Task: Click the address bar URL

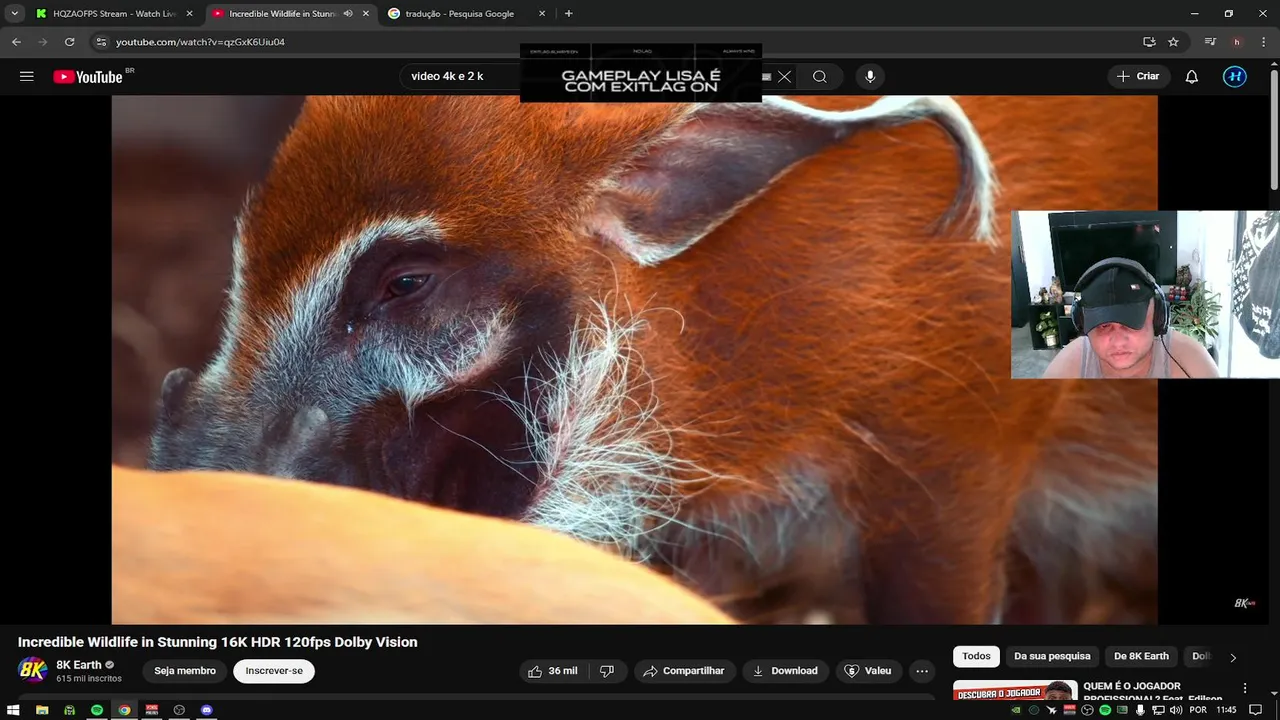Action: point(200,42)
